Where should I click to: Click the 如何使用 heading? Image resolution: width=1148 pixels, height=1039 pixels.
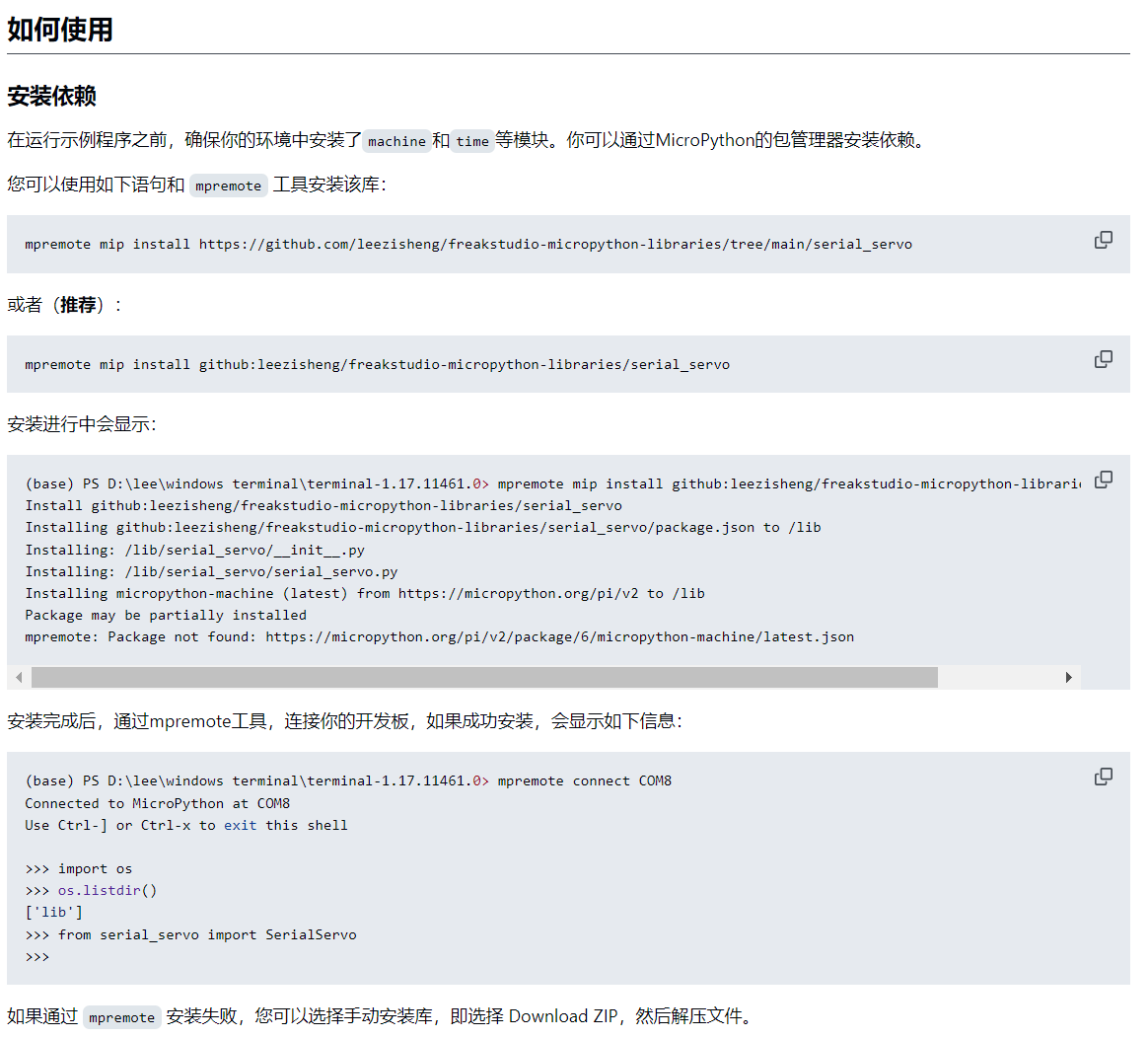pos(60,30)
